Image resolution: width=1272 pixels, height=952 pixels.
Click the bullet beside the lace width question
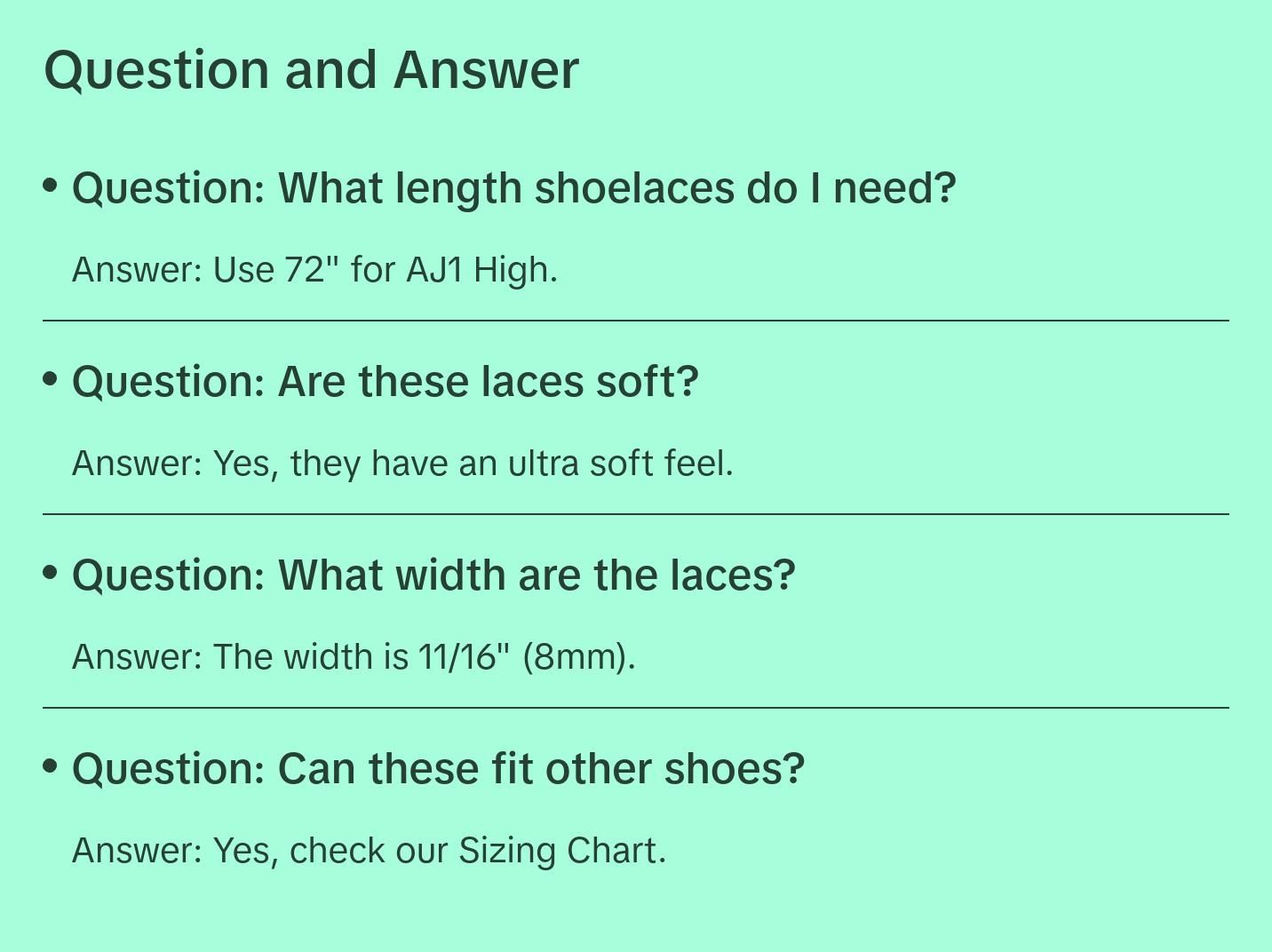[x=51, y=573]
